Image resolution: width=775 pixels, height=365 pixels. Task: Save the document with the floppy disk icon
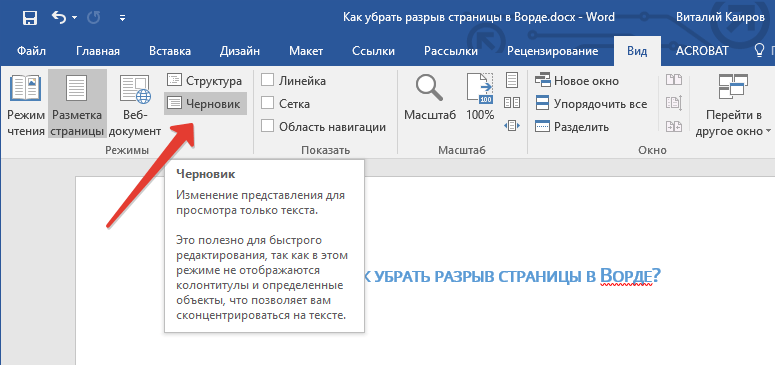pos(30,18)
